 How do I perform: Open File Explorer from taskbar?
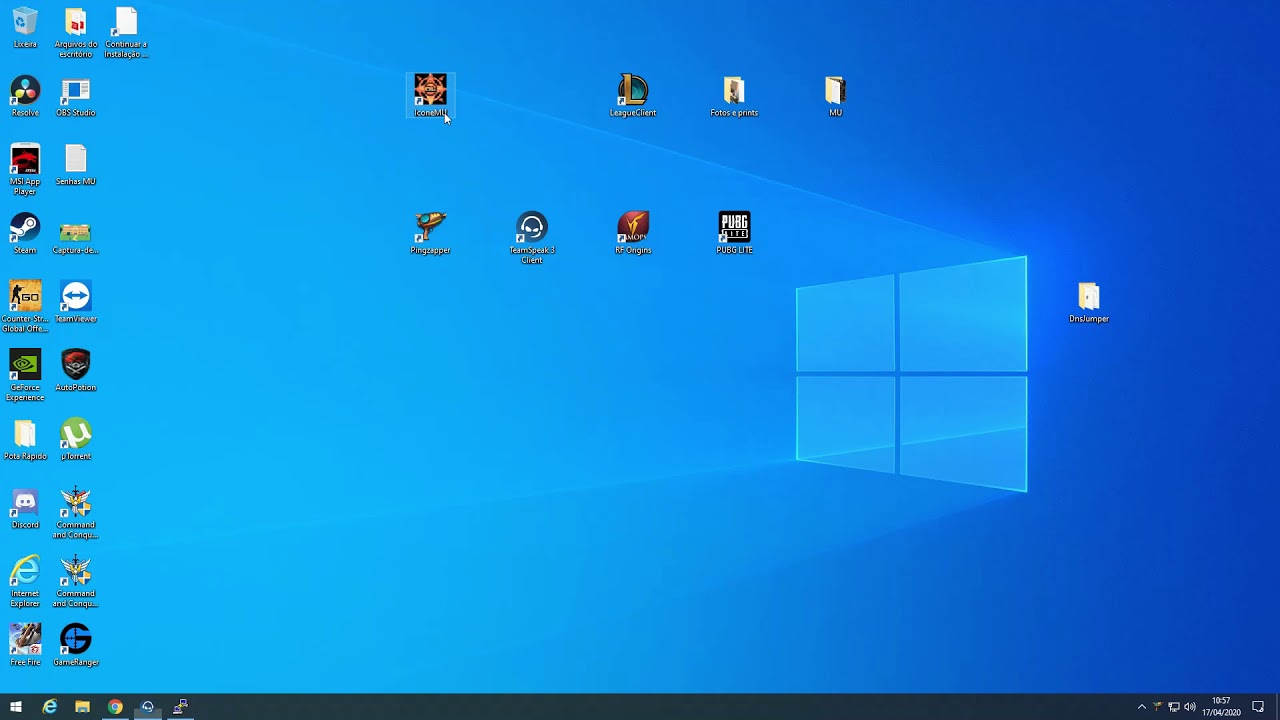82,707
